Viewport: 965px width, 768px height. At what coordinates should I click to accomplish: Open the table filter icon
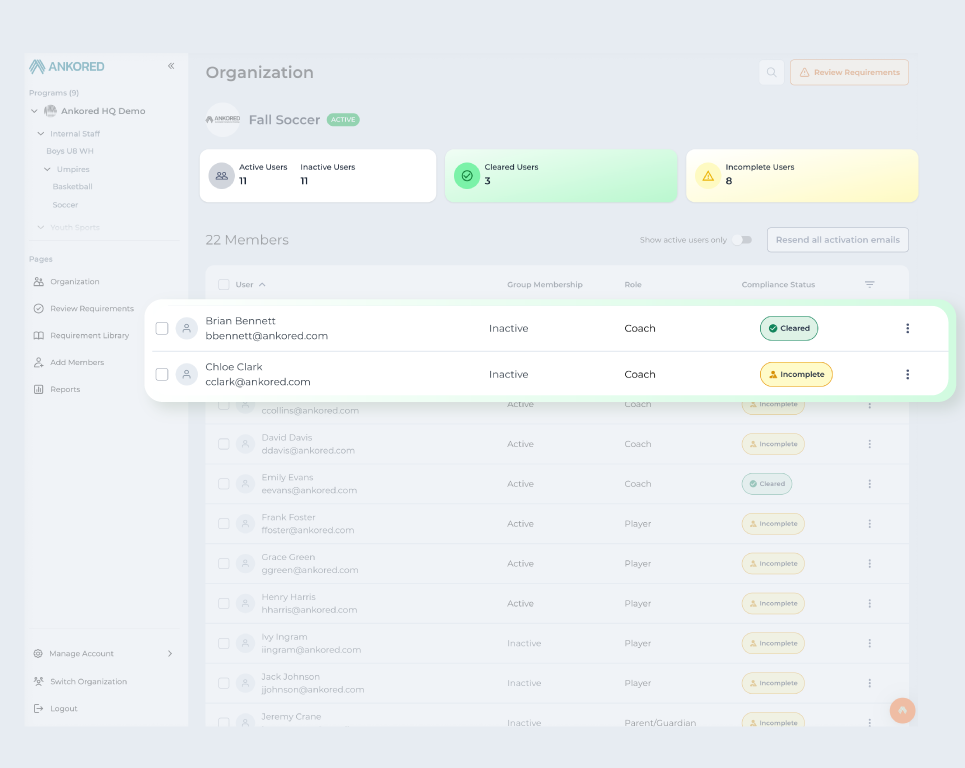[x=869, y=285]
